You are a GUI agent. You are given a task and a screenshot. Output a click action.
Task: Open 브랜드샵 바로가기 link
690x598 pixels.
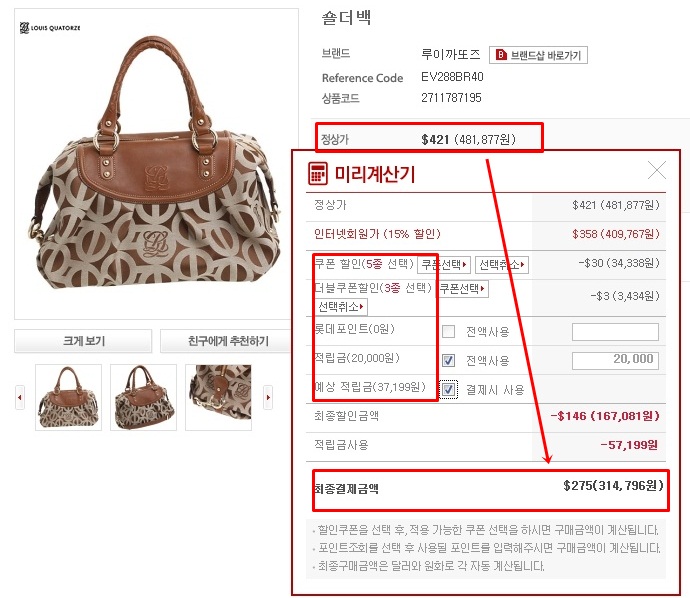538,55
